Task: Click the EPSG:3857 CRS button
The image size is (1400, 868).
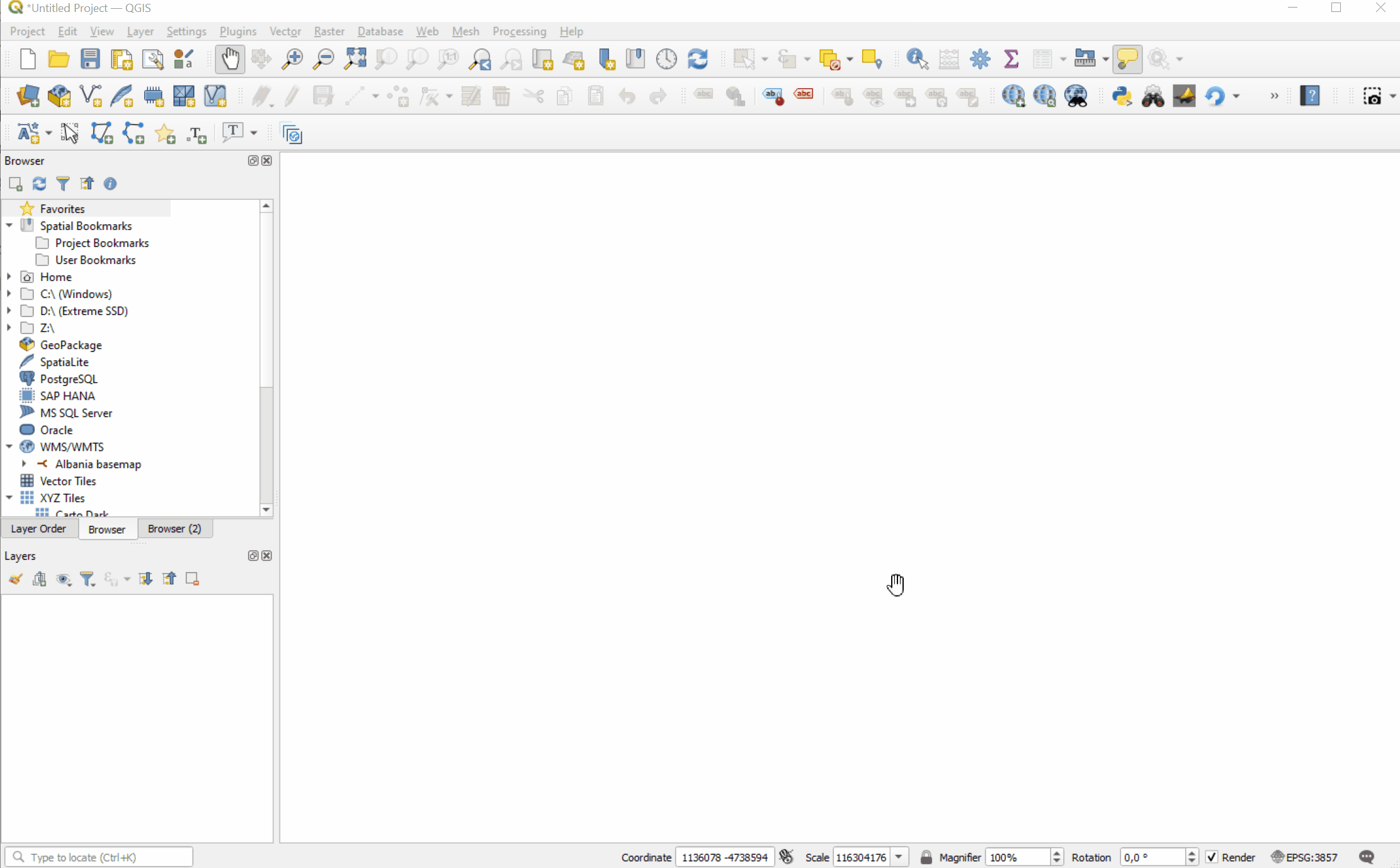Action: tap(1304, 857)
